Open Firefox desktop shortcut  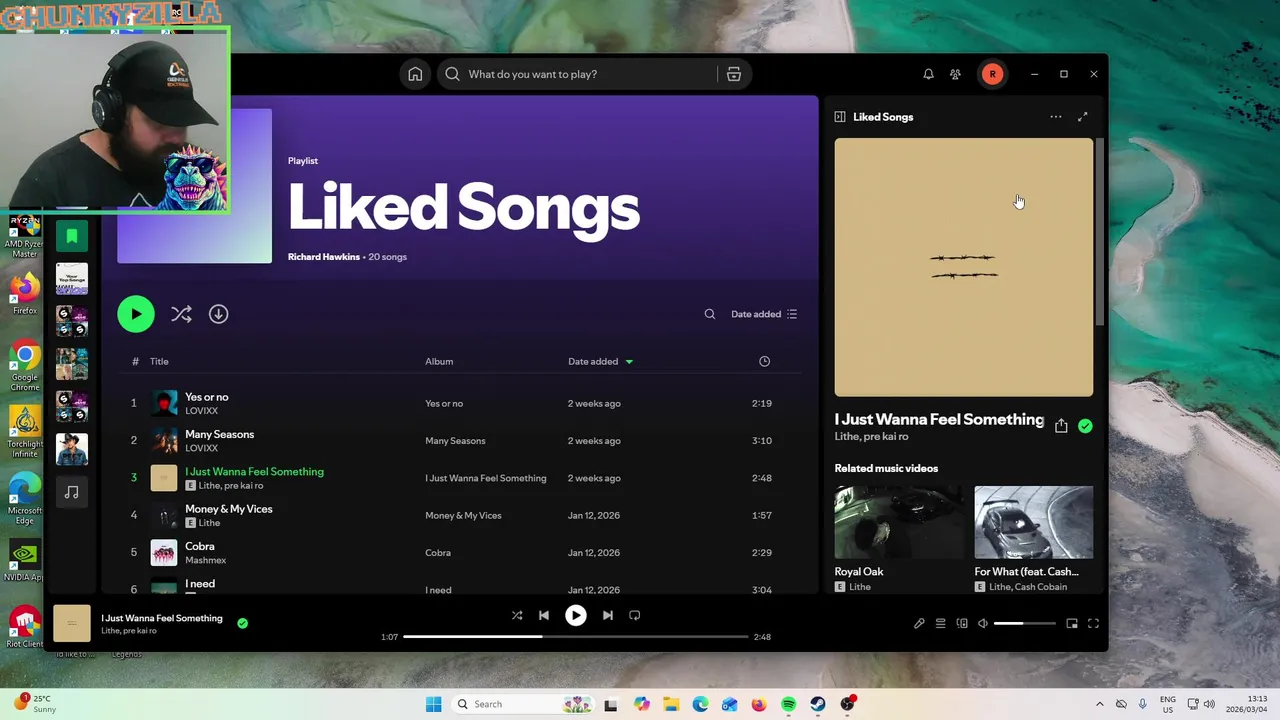click(25, 294)
